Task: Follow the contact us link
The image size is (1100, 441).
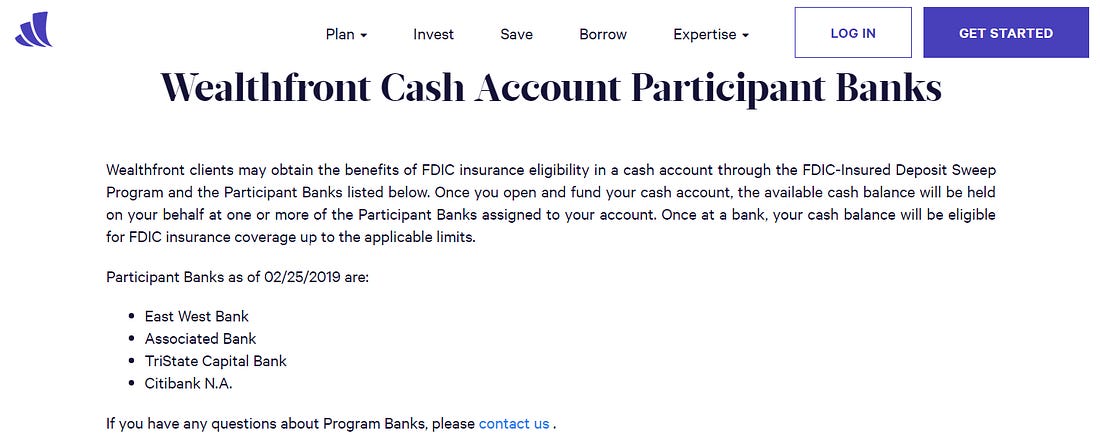Action: coord(514,423)
